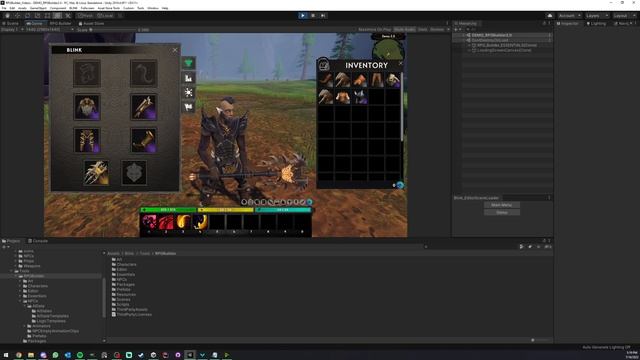Open the Account dropdown
The image size is (640, 360).
[569, 16]
